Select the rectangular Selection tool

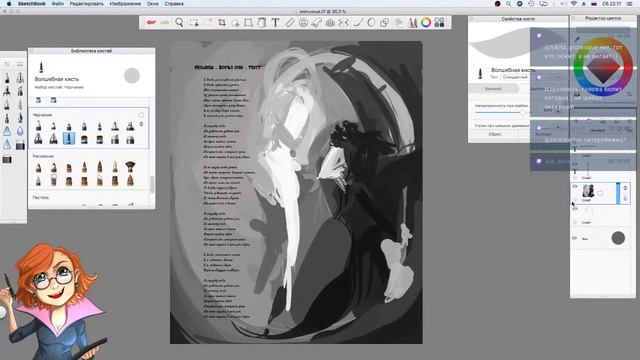pos(194,23)
